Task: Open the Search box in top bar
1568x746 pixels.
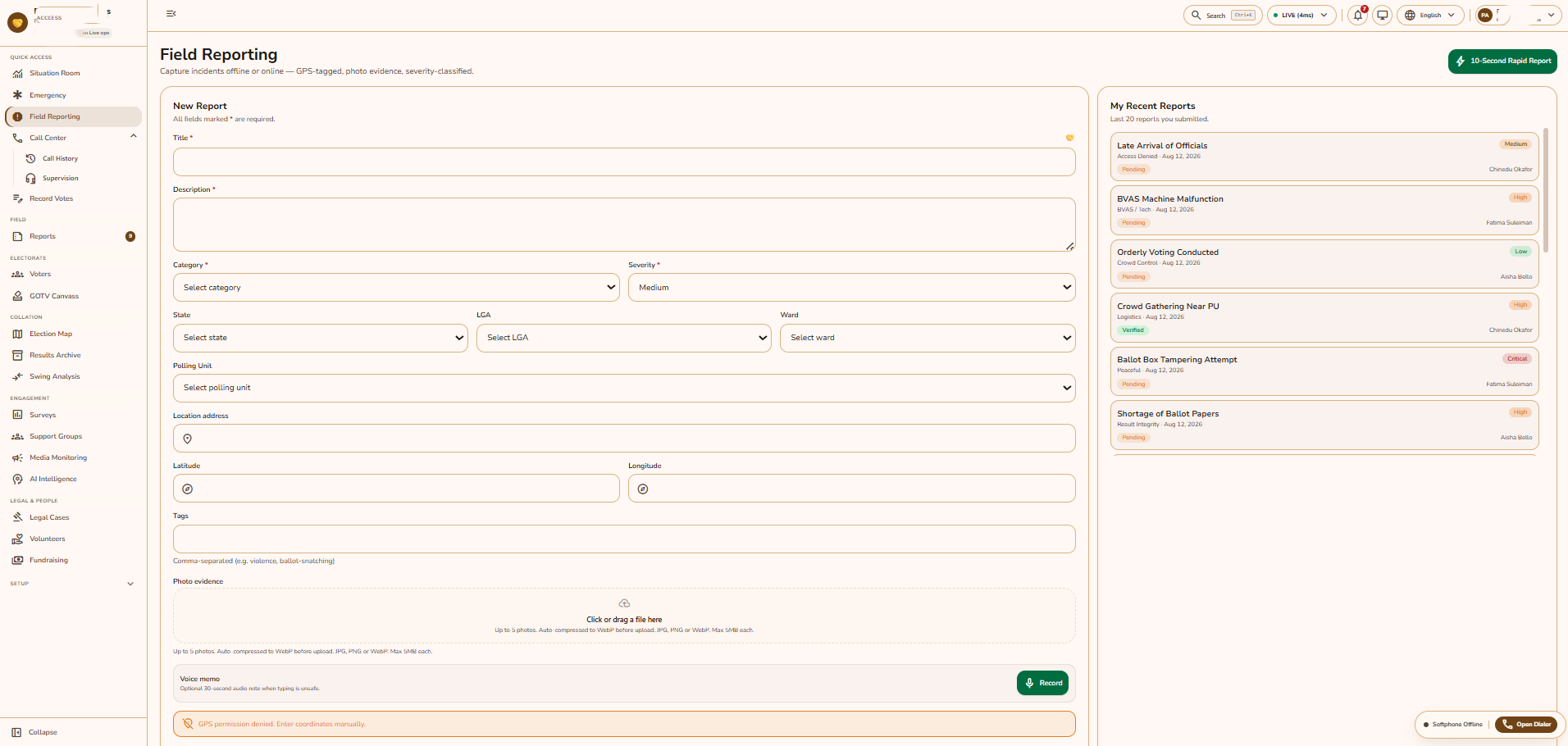Action: (1223, 16)
